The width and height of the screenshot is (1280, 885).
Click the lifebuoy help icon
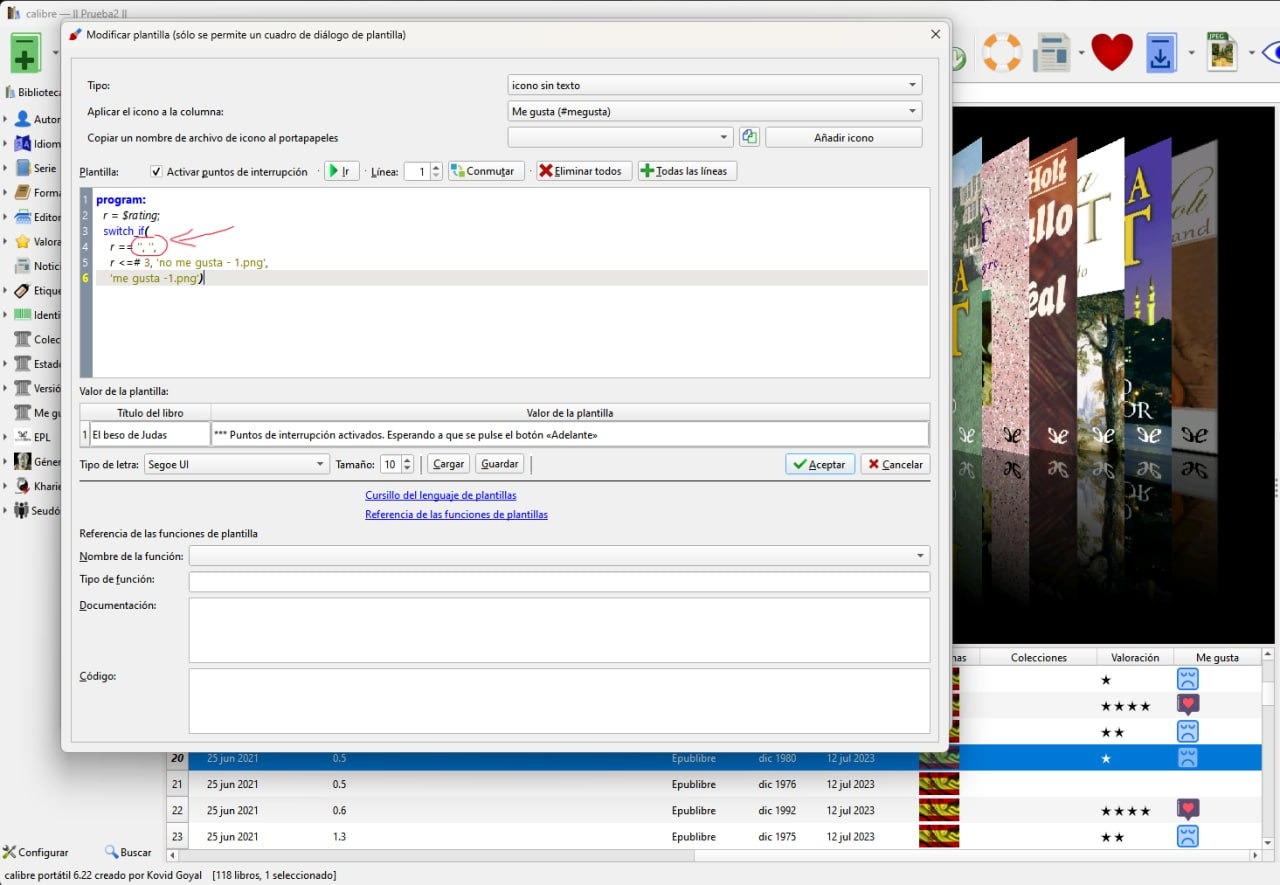click(x=1001, y=53)
